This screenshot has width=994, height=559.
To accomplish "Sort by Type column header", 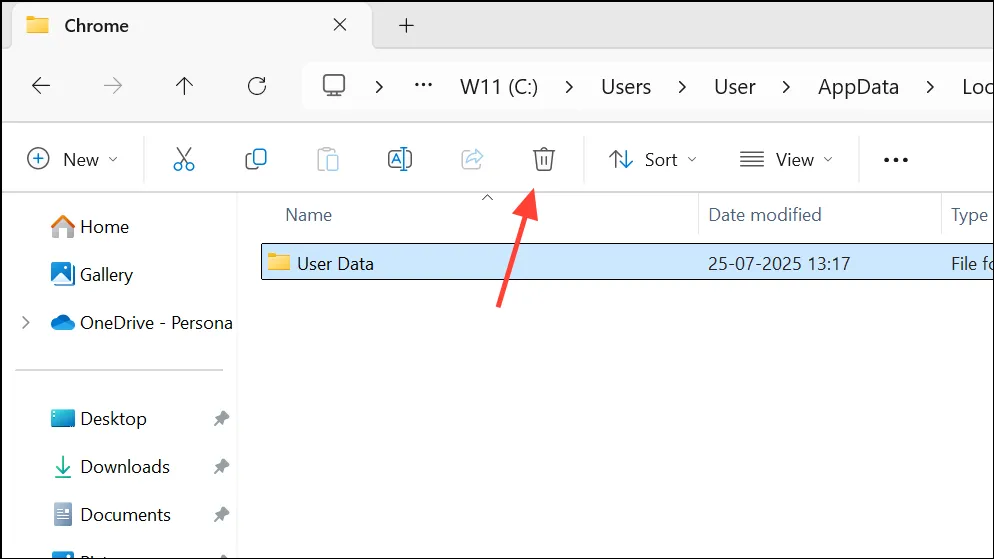I will (x=968, y=214).
